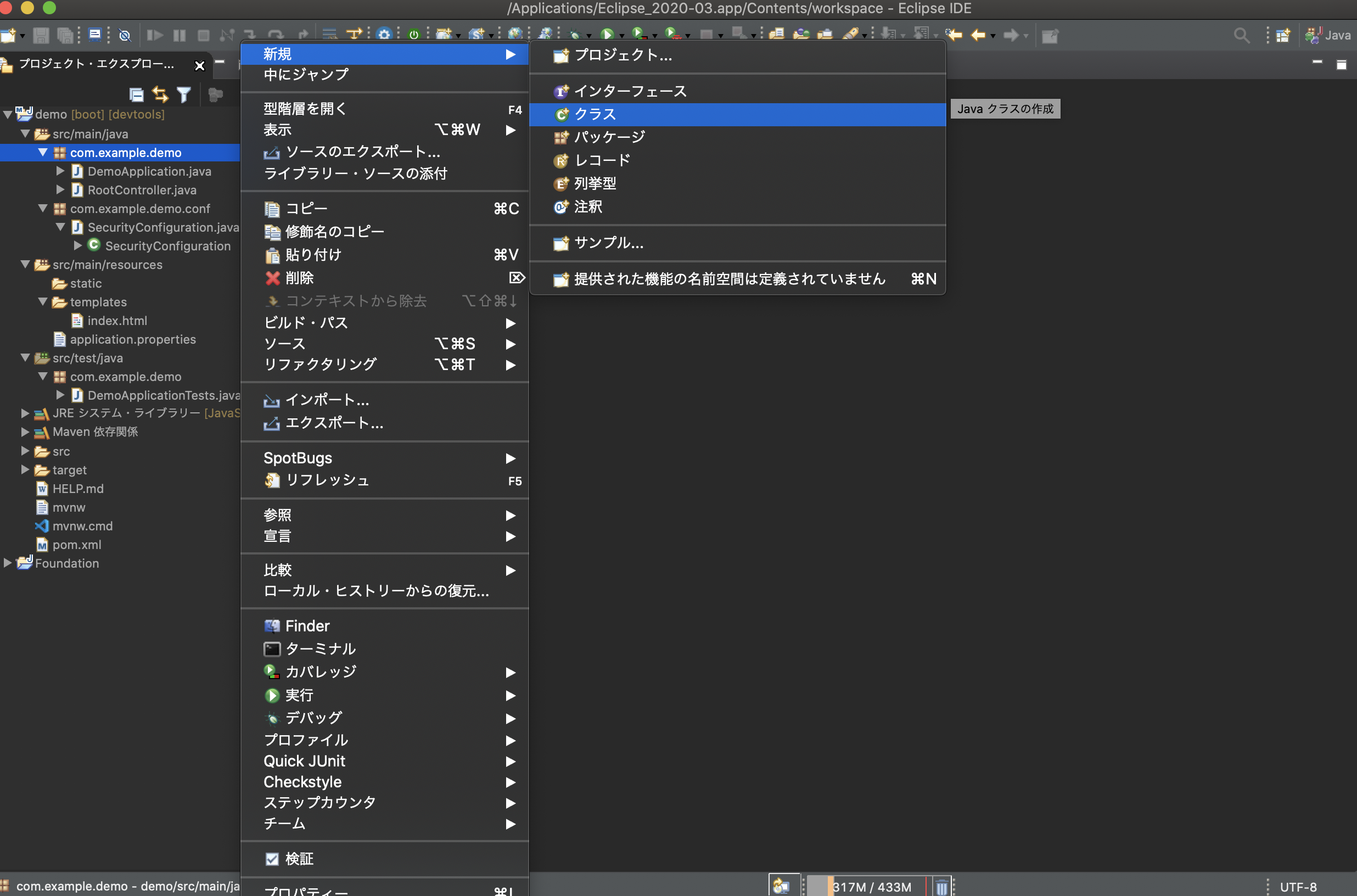
Task: Expand Maven 依存関係 tree node
Action: click(x=25, y=432)
